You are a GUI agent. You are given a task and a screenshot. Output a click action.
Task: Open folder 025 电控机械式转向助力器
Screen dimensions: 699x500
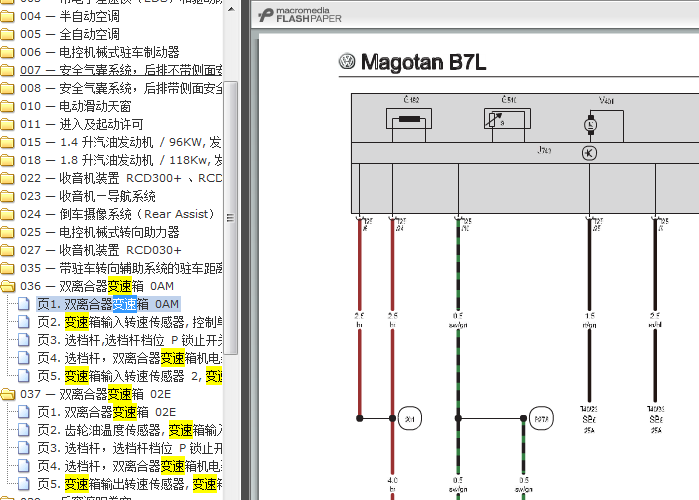point(100,233)
